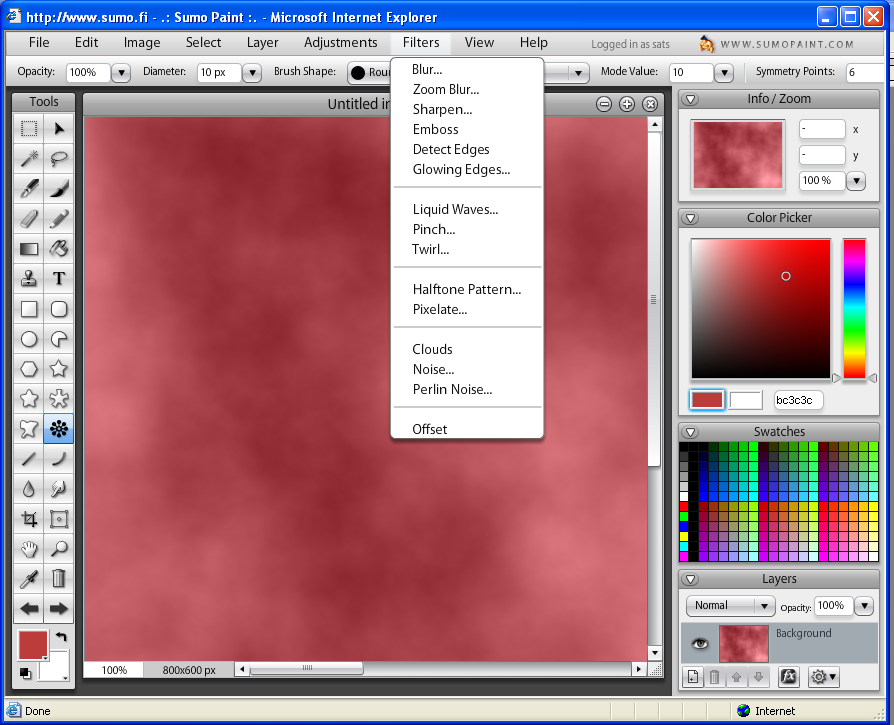This screenshot has height=725, width=894.
Task: Create a new layer
Action: pos(693,677)
